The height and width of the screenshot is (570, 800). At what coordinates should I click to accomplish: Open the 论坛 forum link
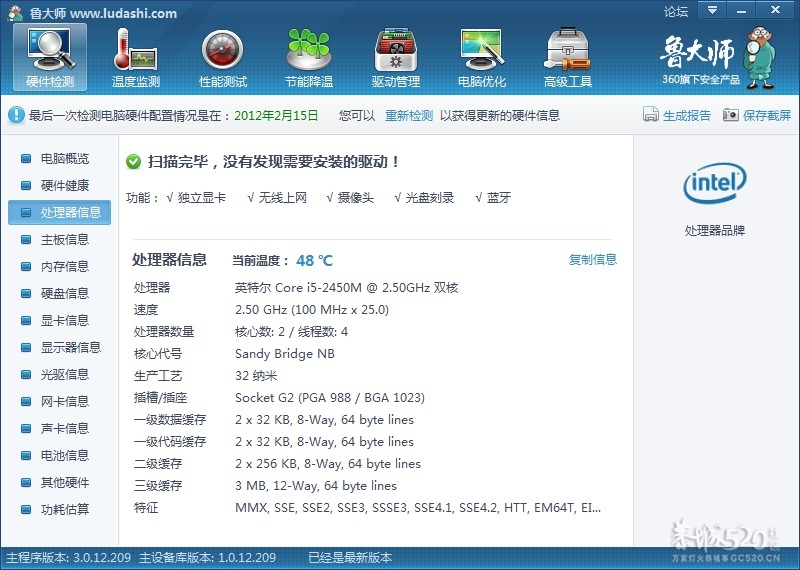(676, 12)
